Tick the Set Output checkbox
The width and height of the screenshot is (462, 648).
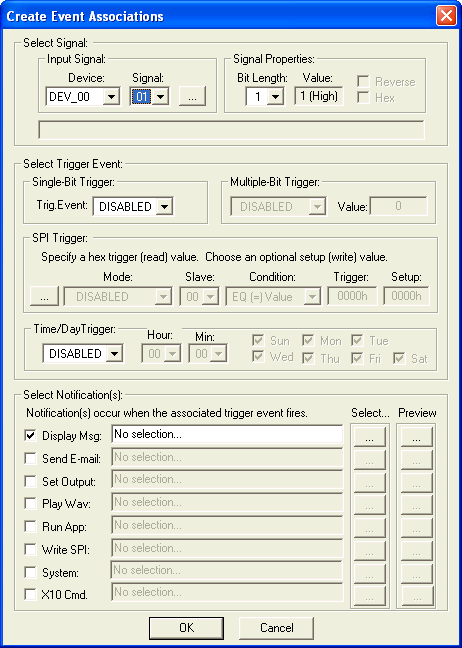30,481
